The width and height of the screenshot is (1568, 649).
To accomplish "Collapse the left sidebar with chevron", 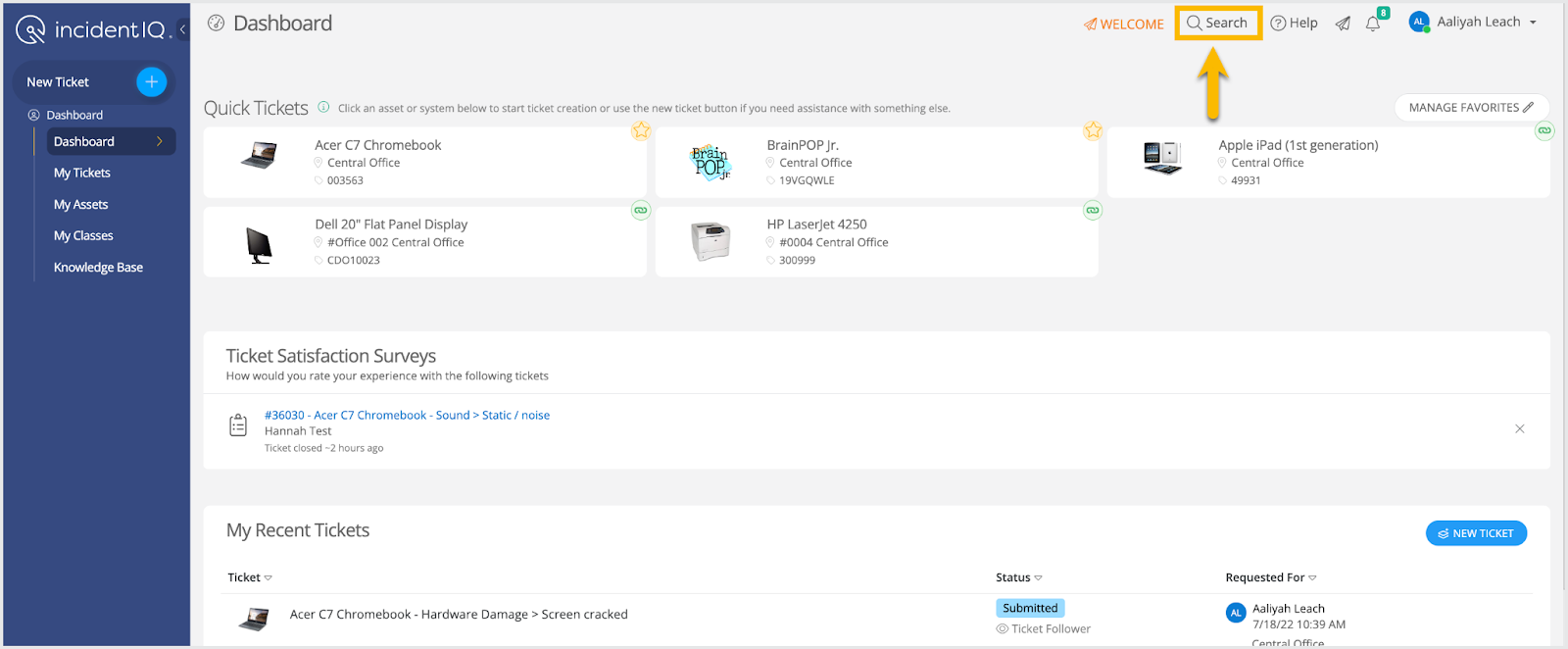I will pyautogui.click(x=182, y=29).
